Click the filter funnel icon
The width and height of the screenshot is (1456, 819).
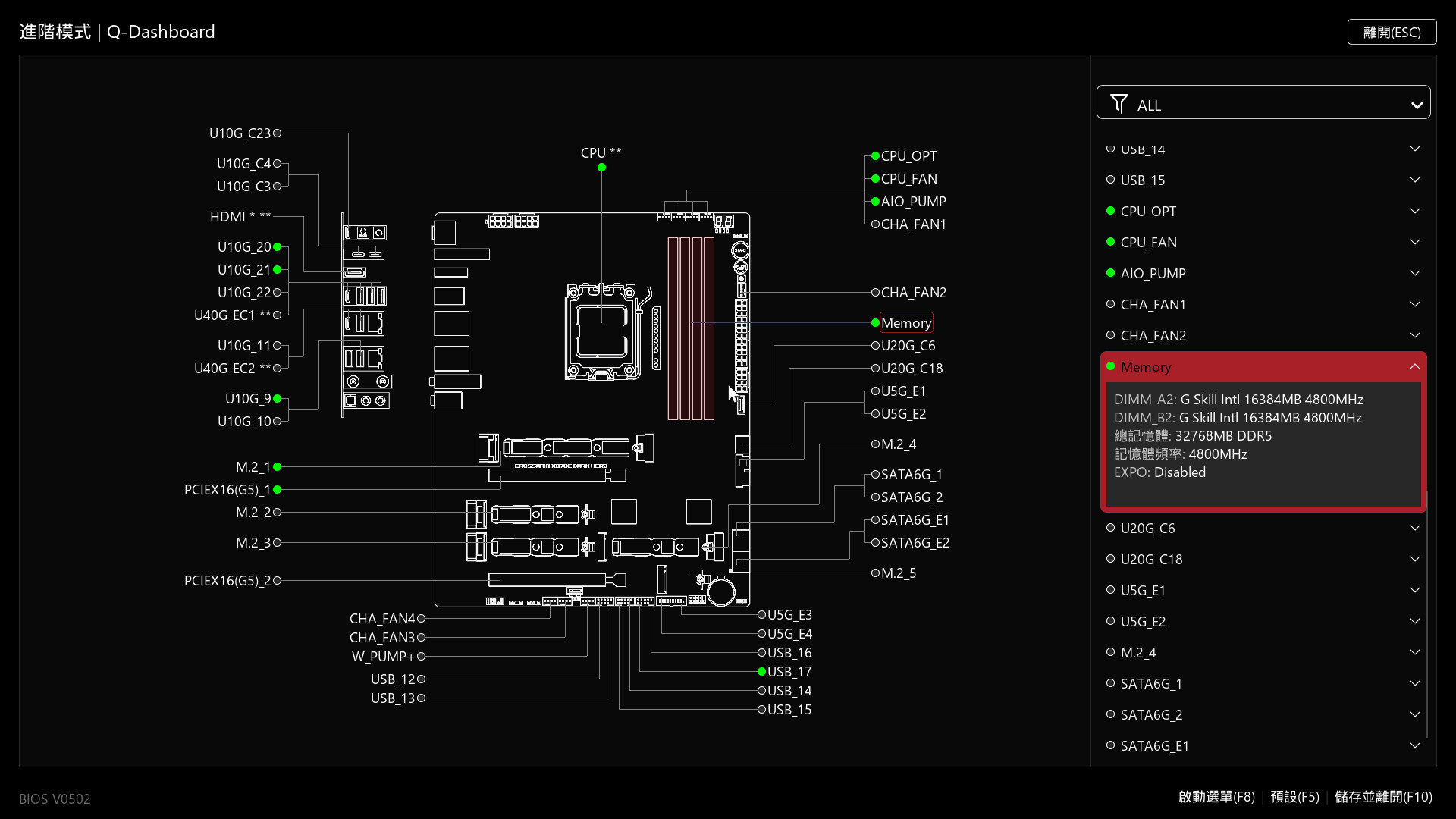[x=1119, y=104]
